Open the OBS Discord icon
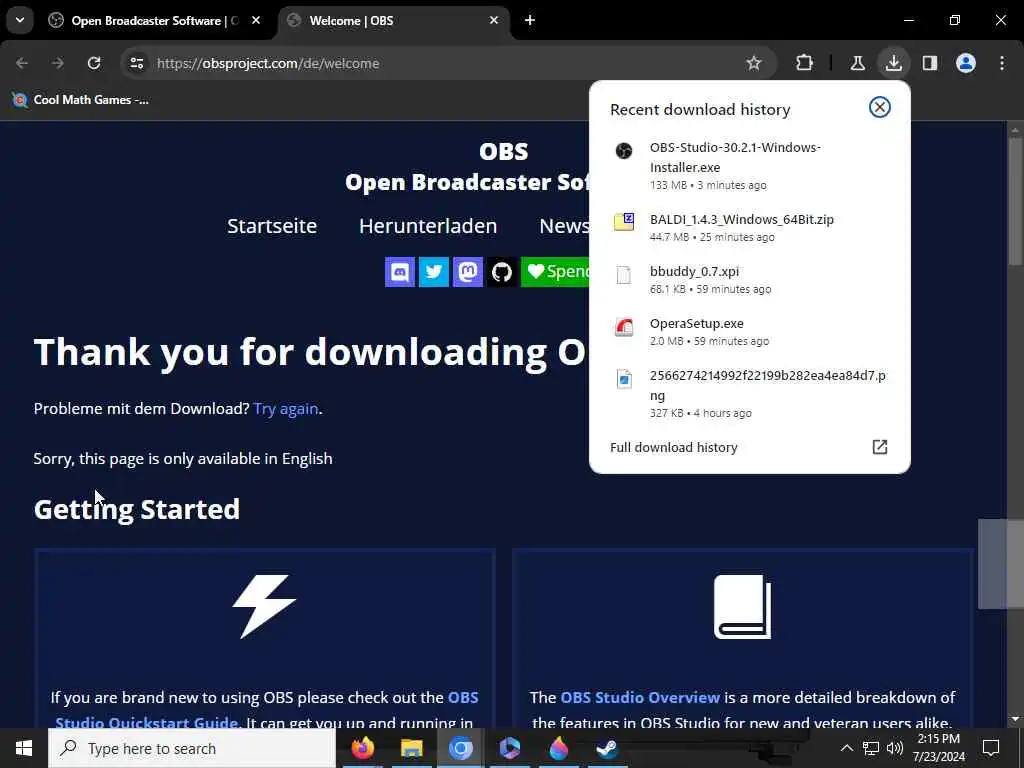This screenshot has width=1024, height=768. coord(400,272)
